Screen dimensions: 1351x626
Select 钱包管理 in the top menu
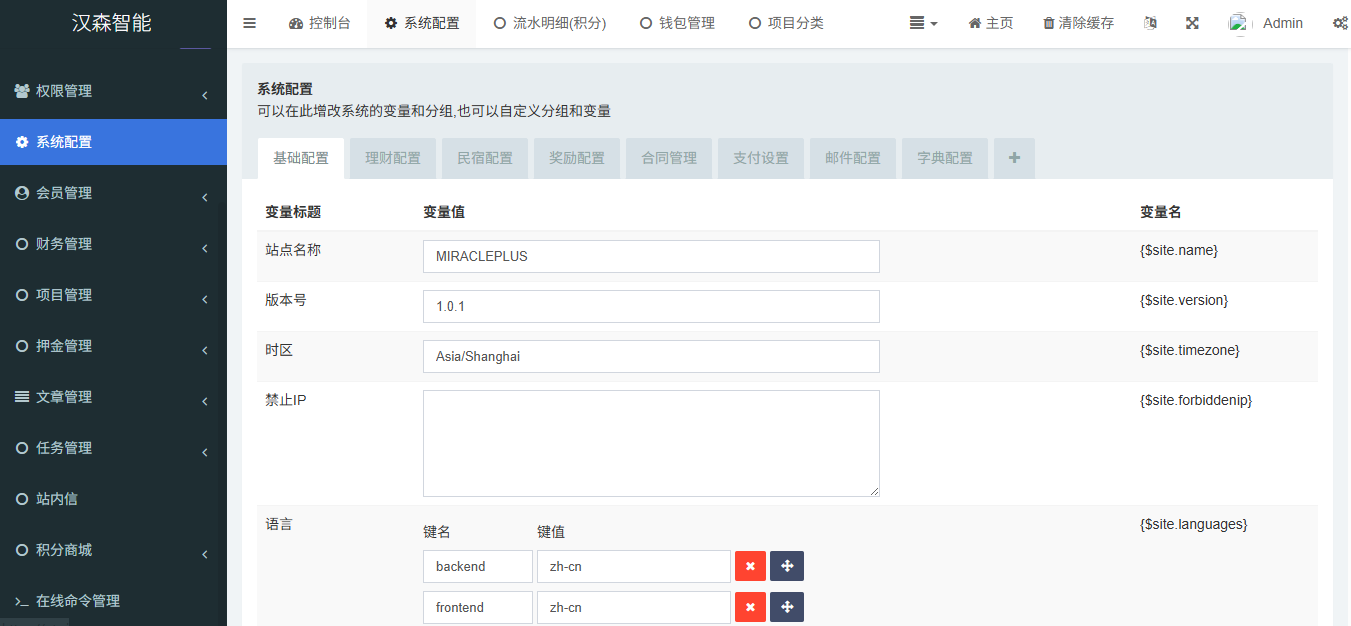pyautogui.click(x=677, y=22)
